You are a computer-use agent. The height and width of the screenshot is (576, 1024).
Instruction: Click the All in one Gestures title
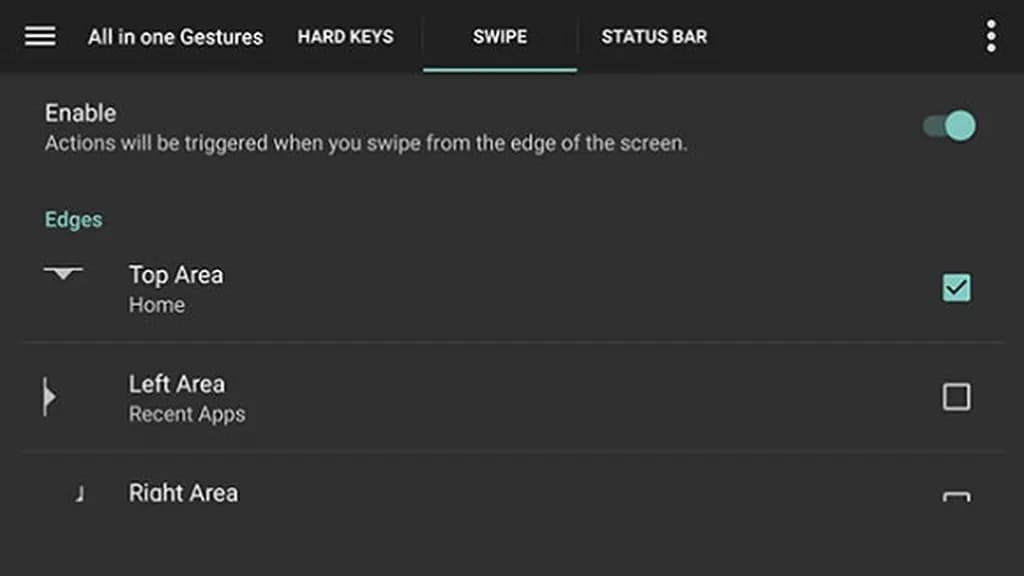[175, 37]
